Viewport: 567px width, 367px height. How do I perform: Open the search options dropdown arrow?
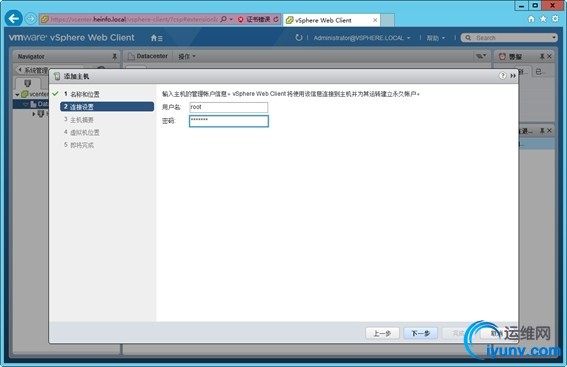554,38
